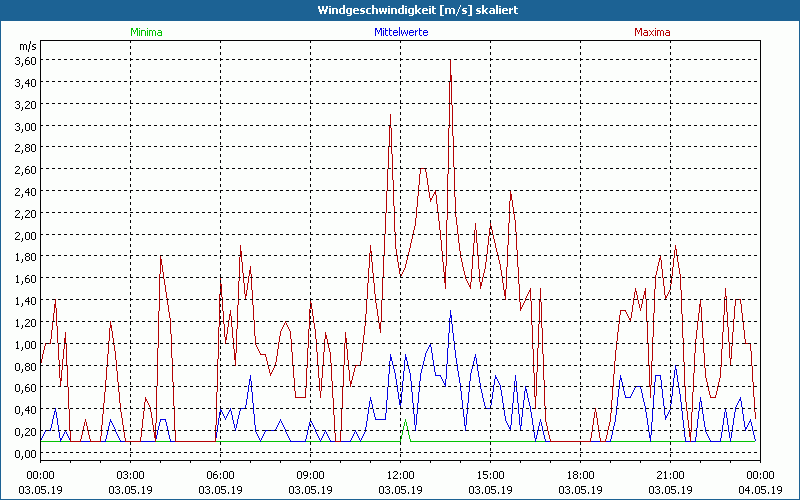Click the m/s unit label
The width and height of the screenshot is (800, 500).
click(x=26, y=46)
